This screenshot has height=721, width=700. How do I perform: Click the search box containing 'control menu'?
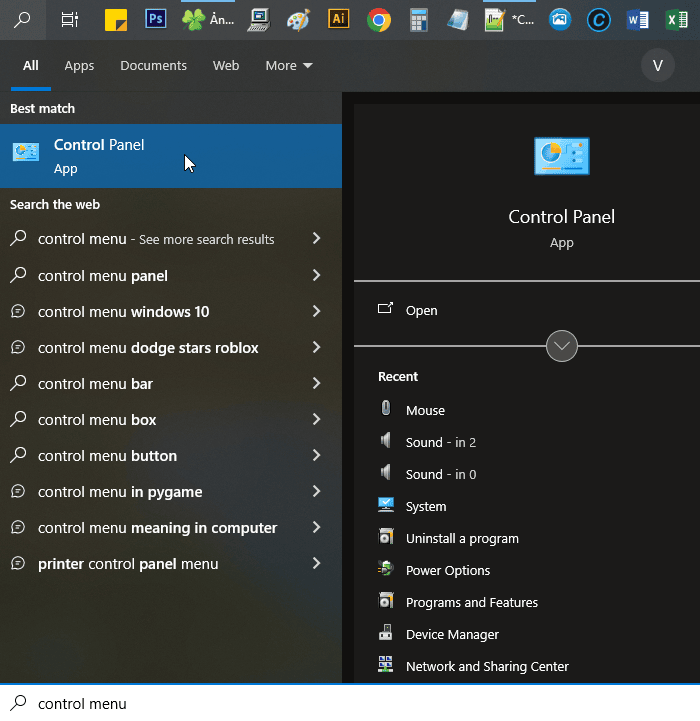pyautogui.click(x=350, y=703)
